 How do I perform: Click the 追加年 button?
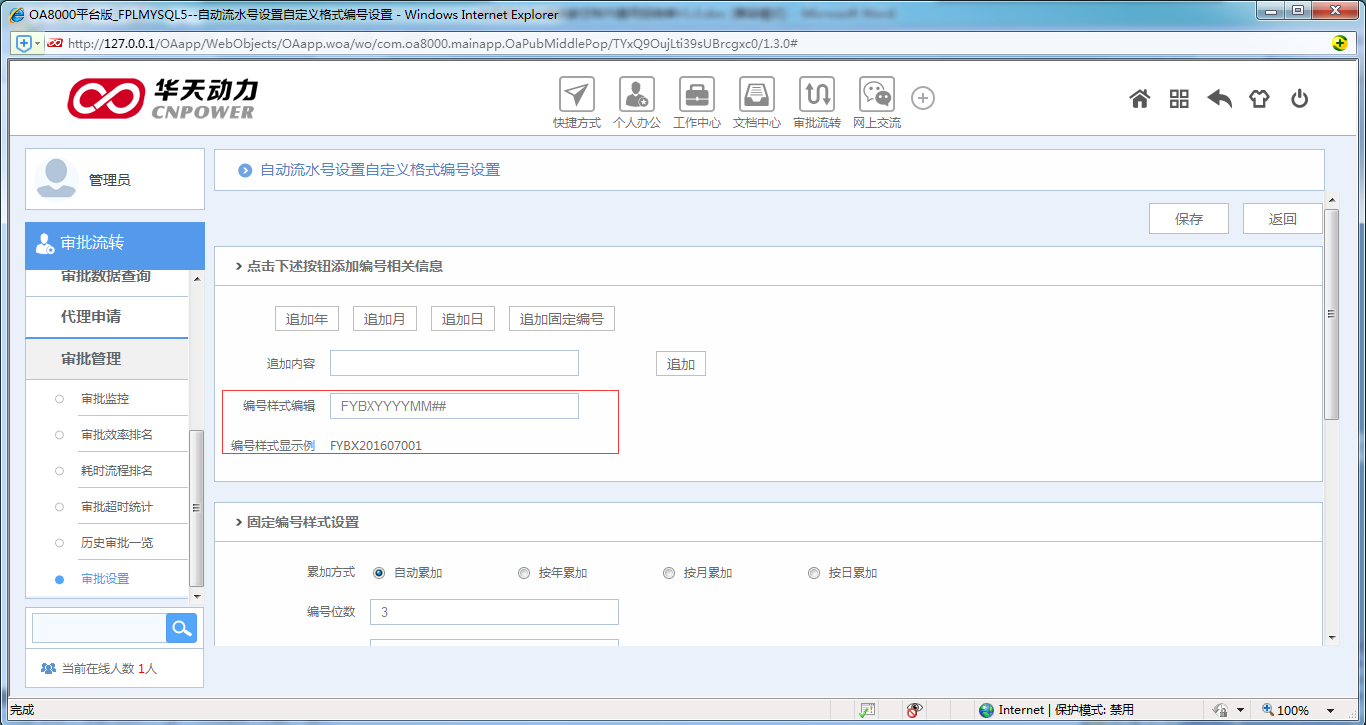pyautogui.click(x=307, y=319)
